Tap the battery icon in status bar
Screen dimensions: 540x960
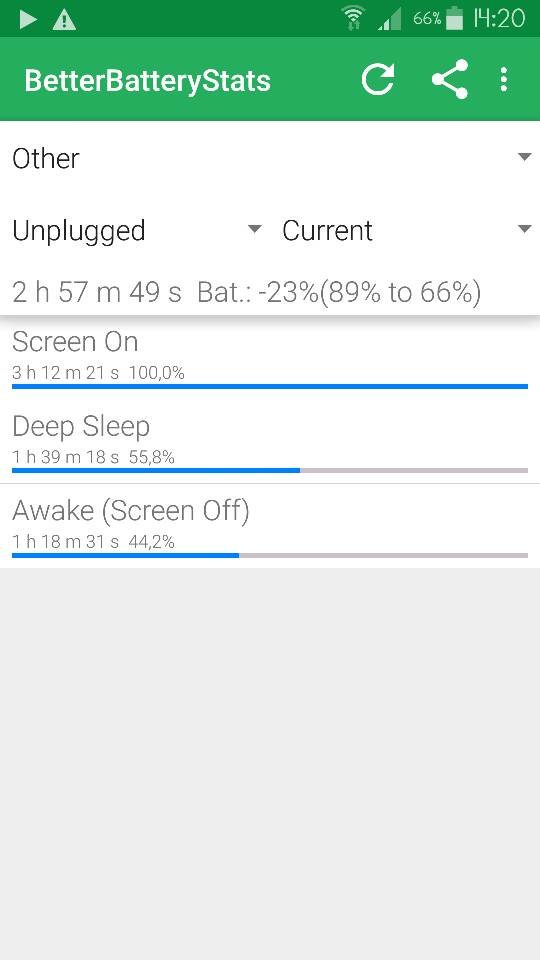click(454, 18)
